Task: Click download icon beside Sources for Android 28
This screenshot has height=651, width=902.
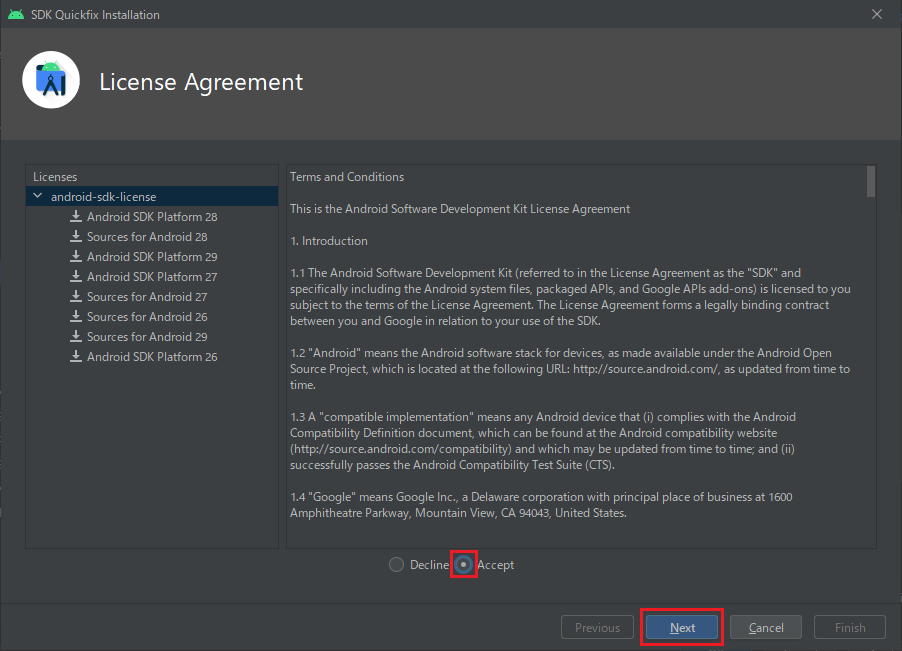Action: click(x=75, y=236)
